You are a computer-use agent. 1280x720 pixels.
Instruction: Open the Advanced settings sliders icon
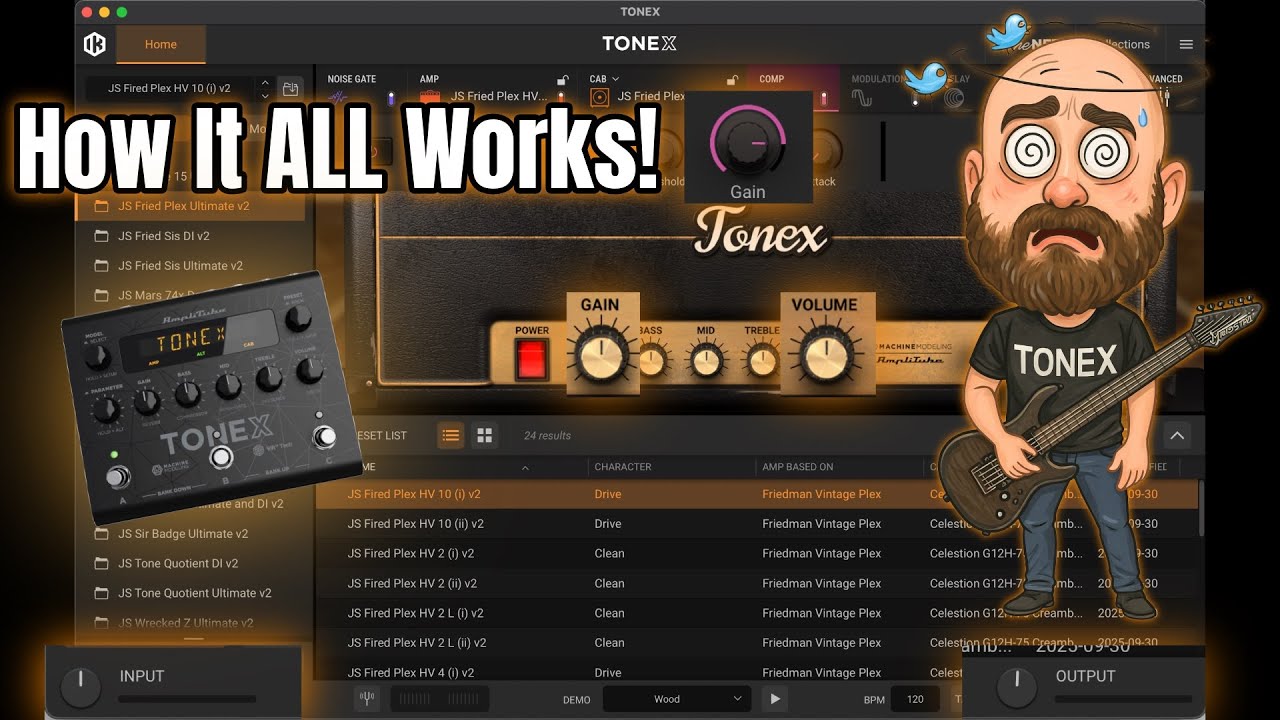point(1166,96)
